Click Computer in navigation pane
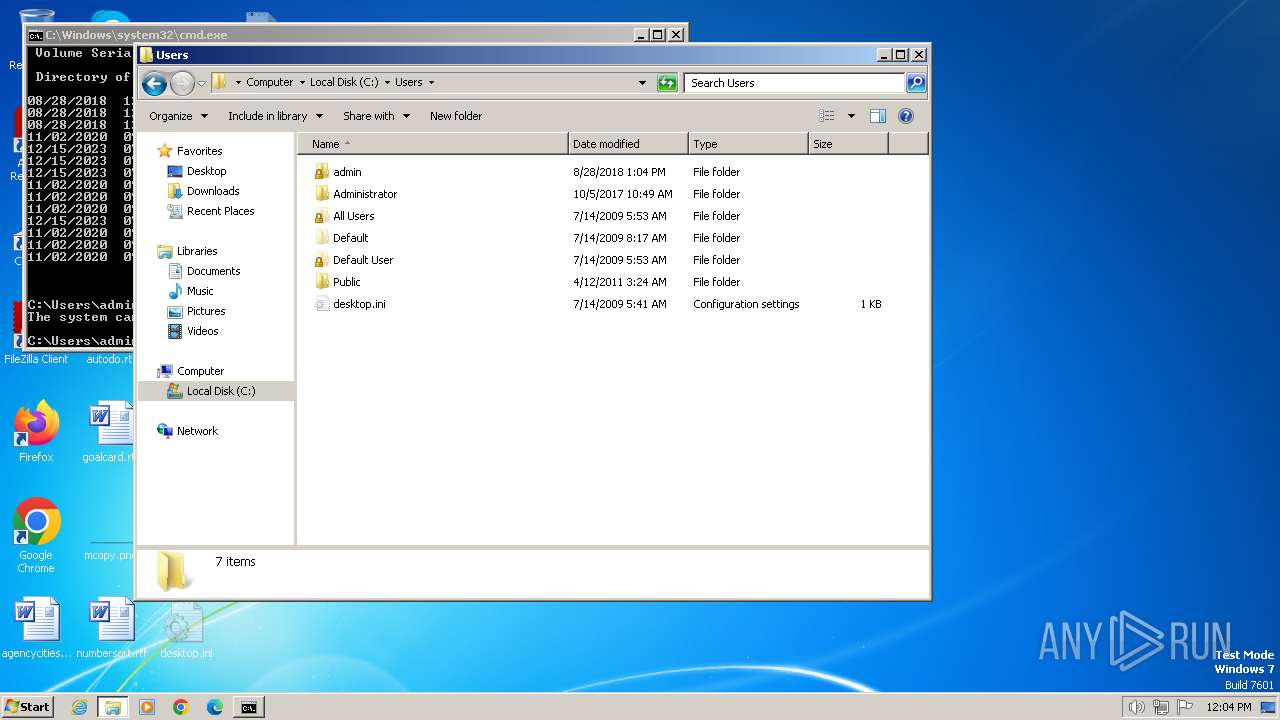Image resolution: width=1280 pixels, height=720 pixels. 200,371
